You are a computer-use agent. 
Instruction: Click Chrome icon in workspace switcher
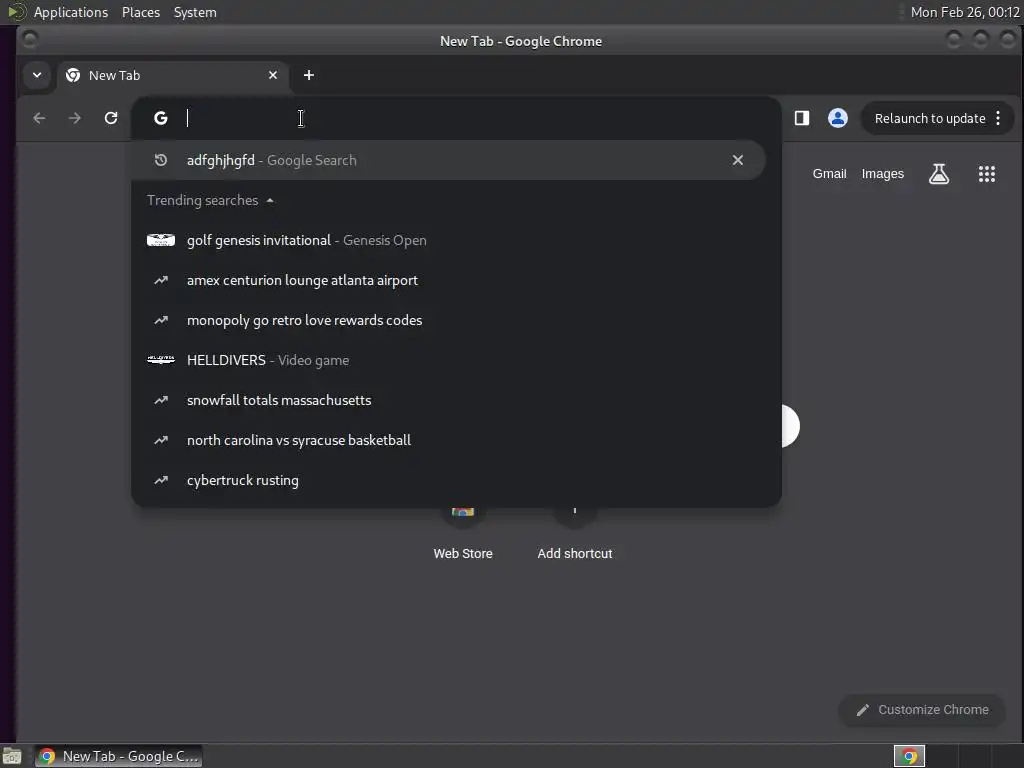tap(909, 756)
